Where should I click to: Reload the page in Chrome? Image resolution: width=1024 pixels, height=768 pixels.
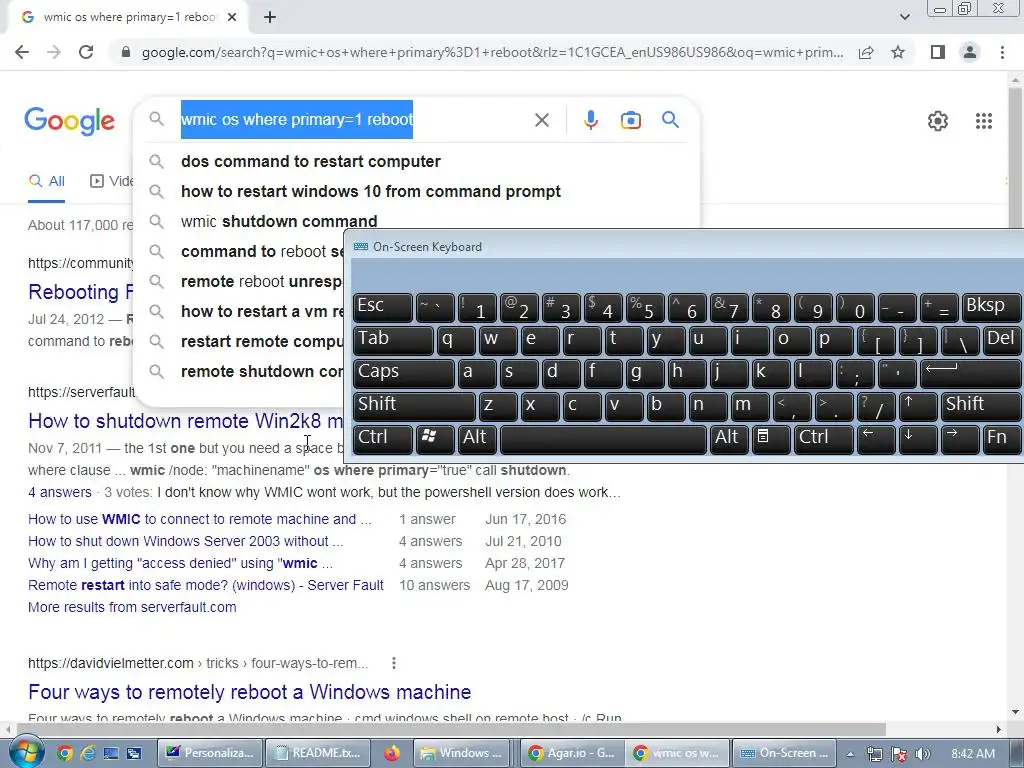[x=86, y=52]
